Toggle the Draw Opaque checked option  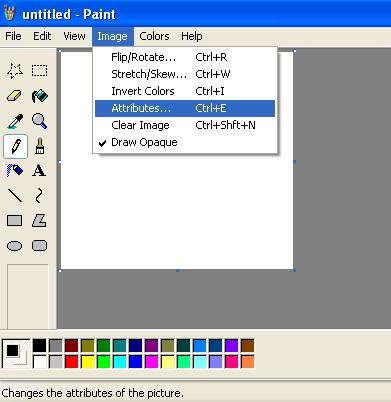tap(185, 142)
